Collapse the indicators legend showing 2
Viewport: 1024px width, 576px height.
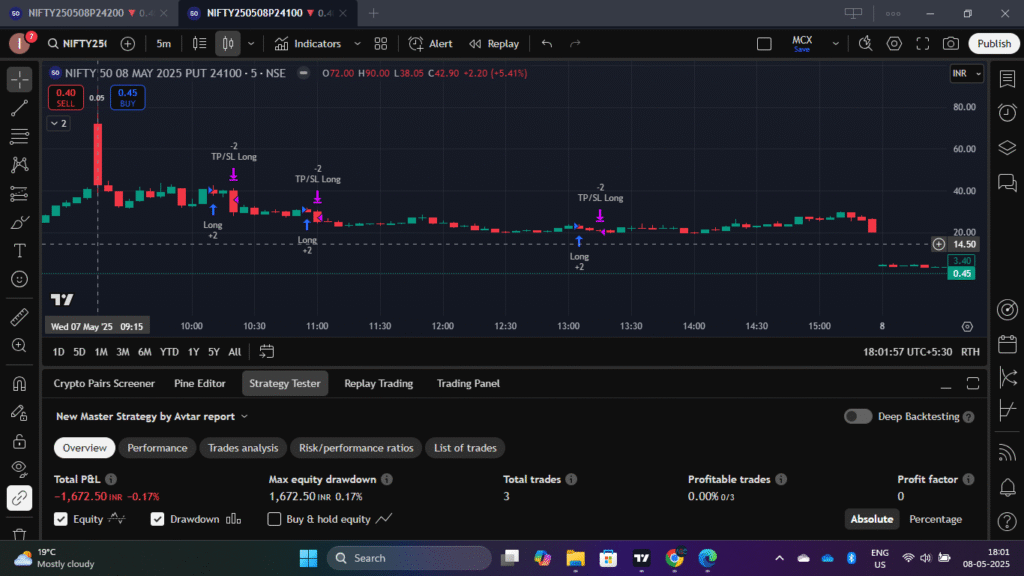[x=59, y=123]
